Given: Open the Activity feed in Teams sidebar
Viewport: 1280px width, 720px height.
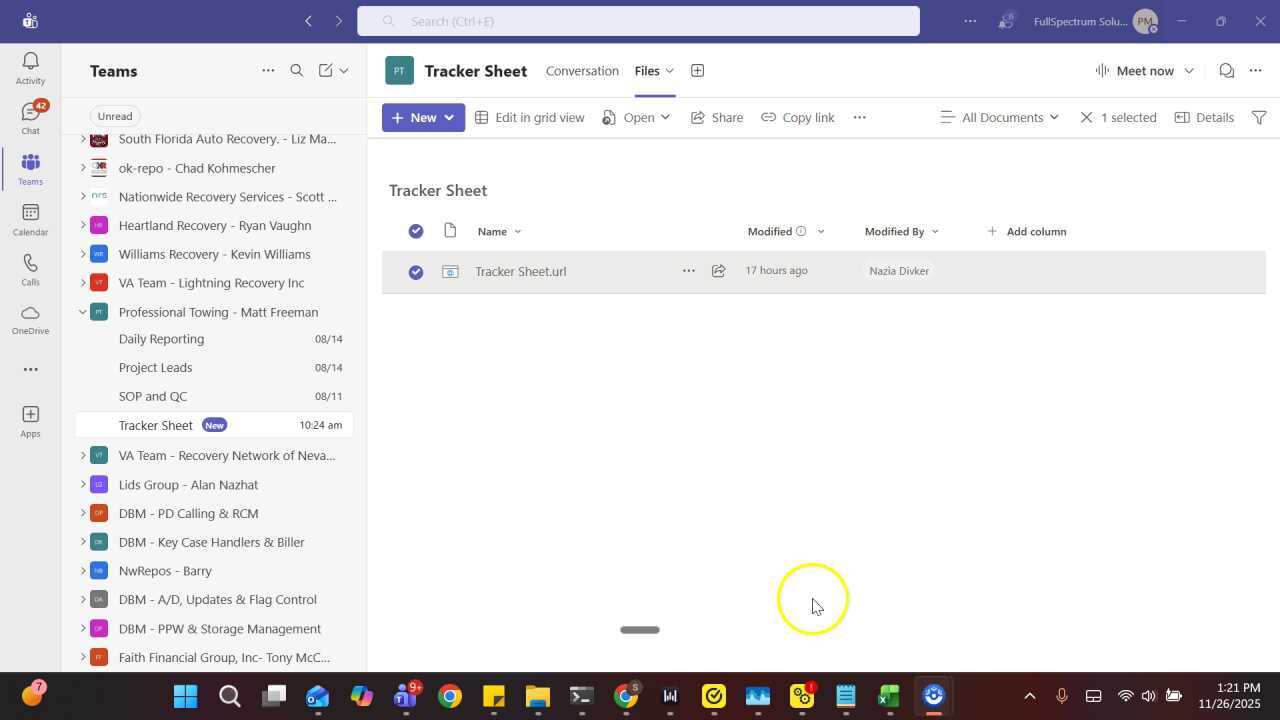Looking at the screenshot, I should pyautogui.click(x=30, y=69).
